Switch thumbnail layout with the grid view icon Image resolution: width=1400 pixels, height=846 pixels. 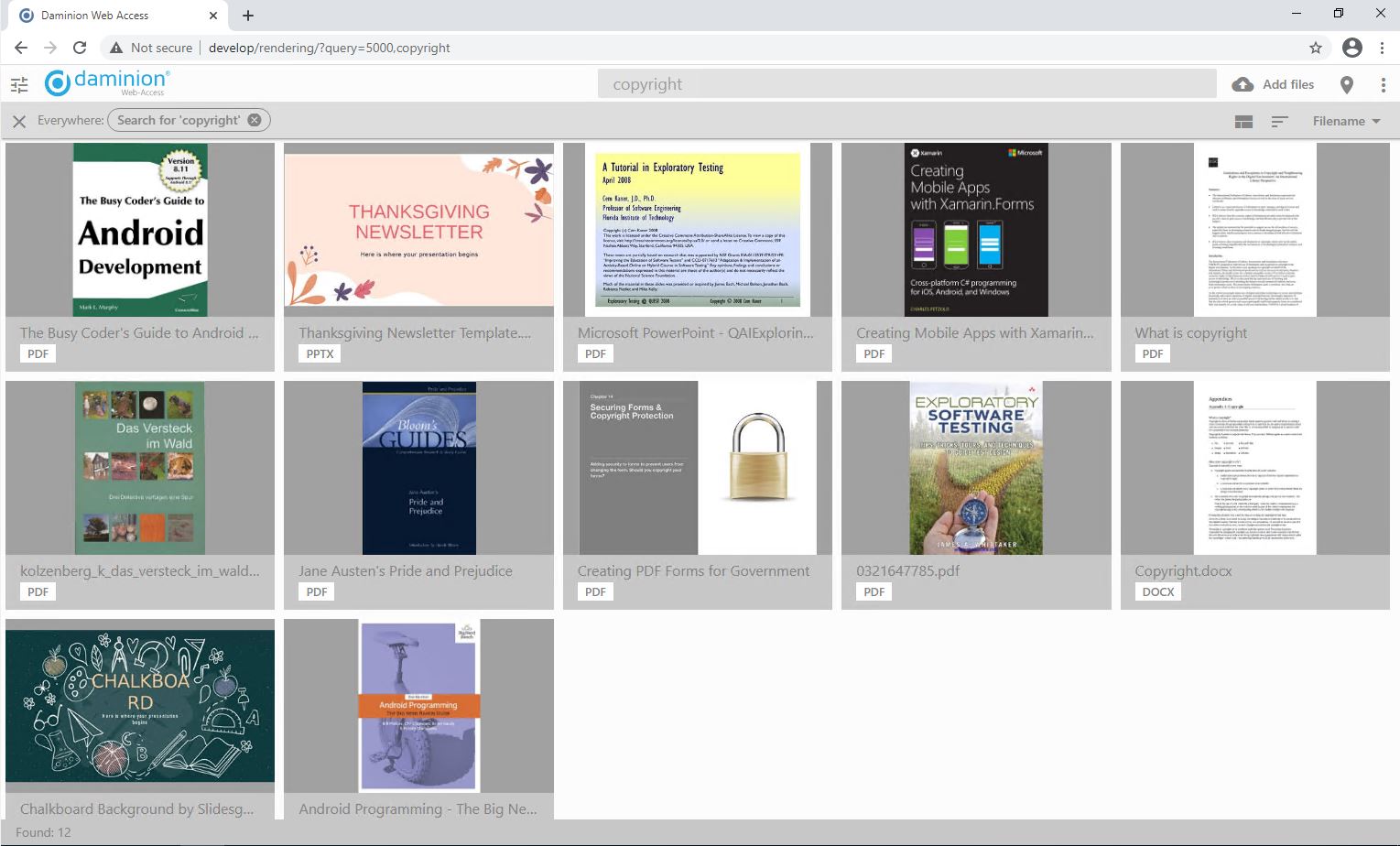(1243, 120)
